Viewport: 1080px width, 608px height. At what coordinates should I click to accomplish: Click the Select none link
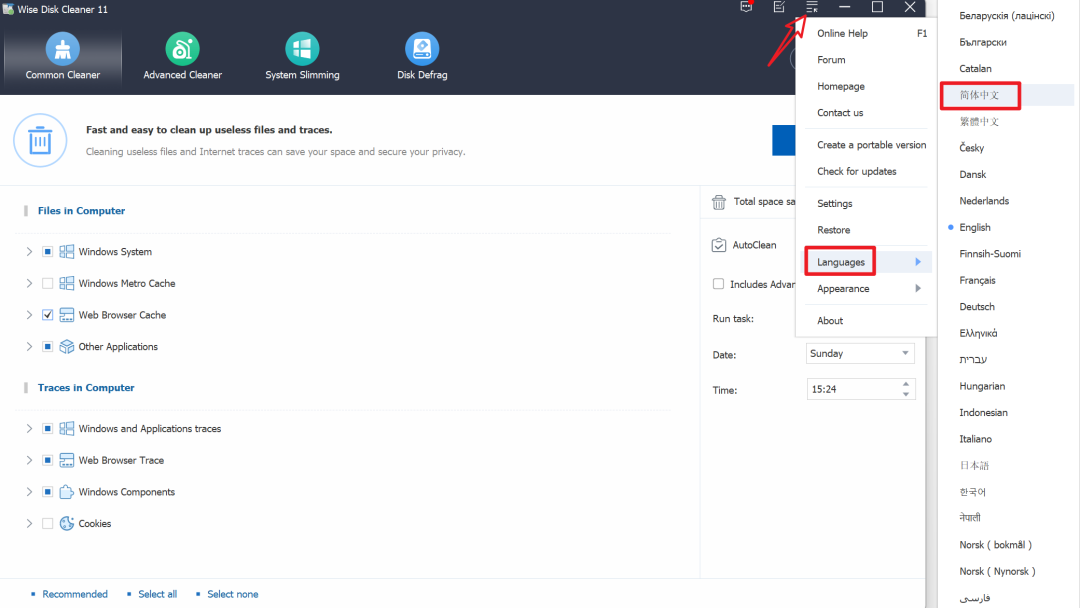[233, 594]
